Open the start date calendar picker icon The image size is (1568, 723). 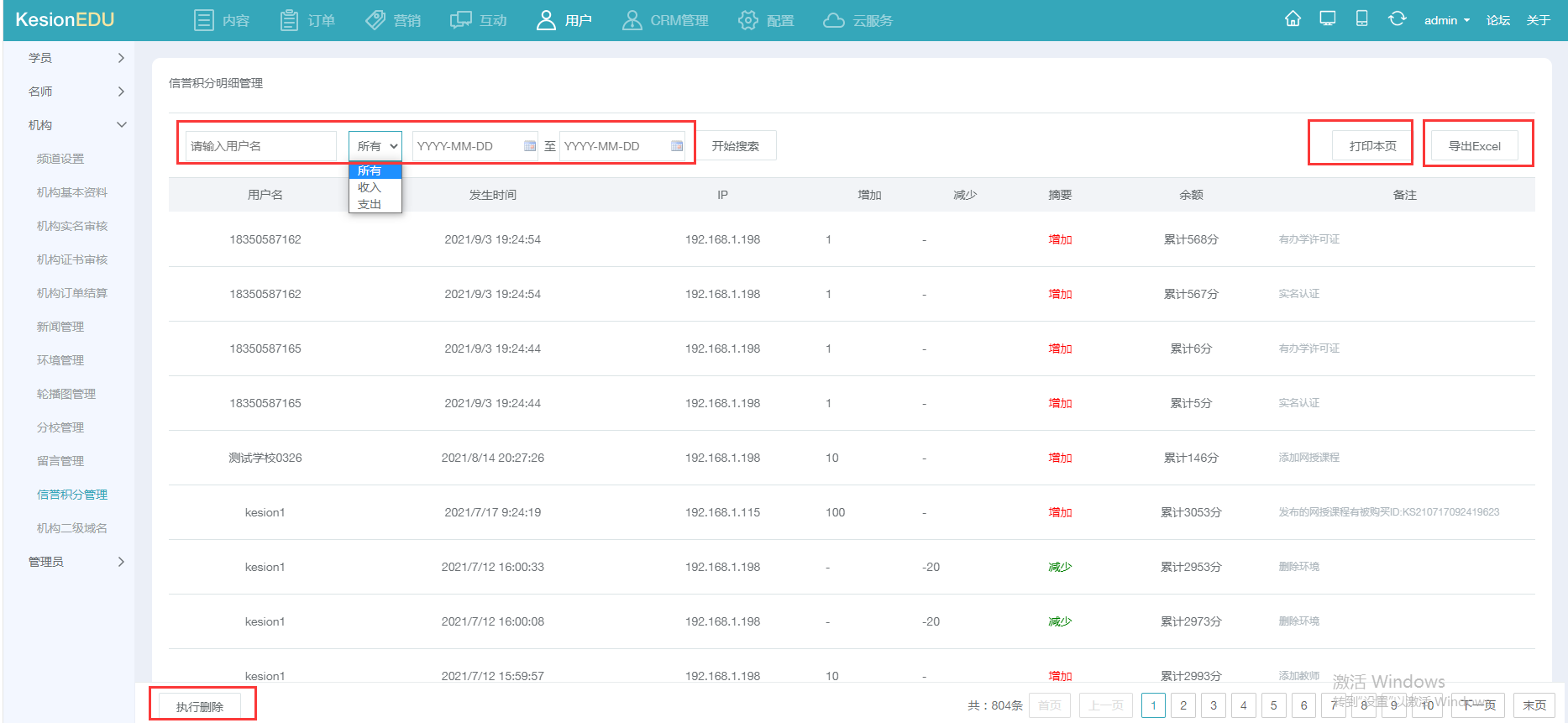530,146
